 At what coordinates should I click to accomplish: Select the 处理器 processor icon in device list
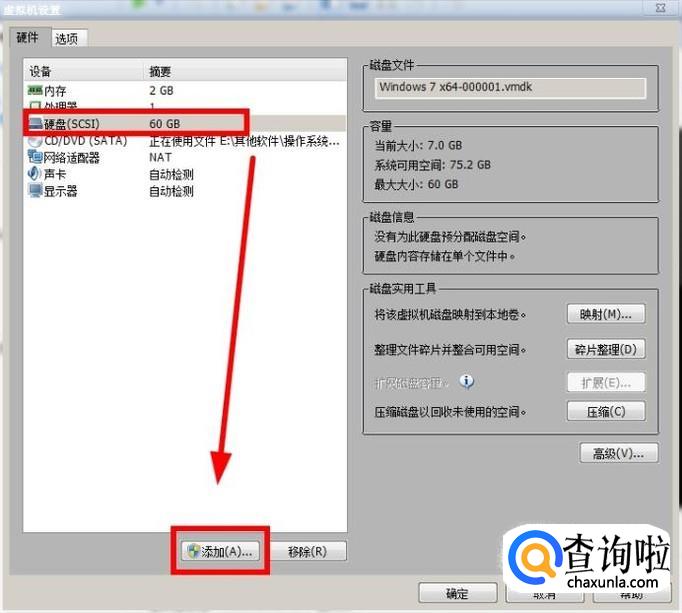[x=36, y=106]
